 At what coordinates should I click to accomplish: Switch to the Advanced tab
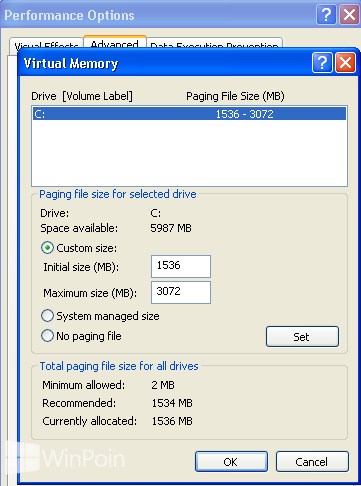click(x=114, y=43)
